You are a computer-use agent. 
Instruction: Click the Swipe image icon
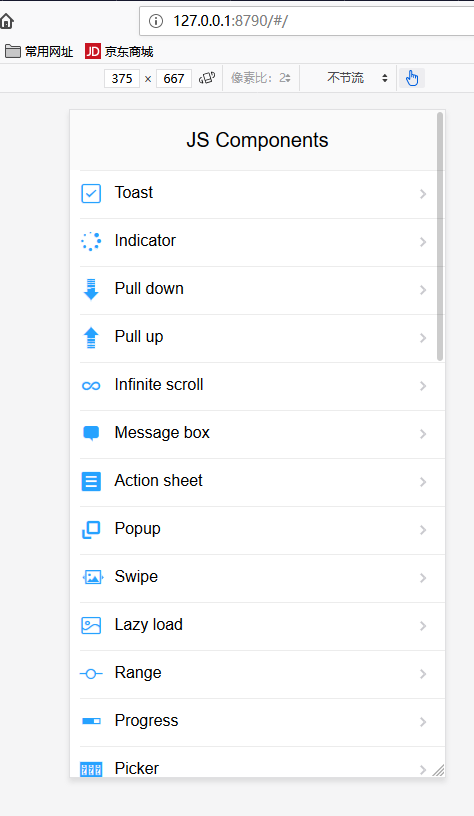[93, 577]
